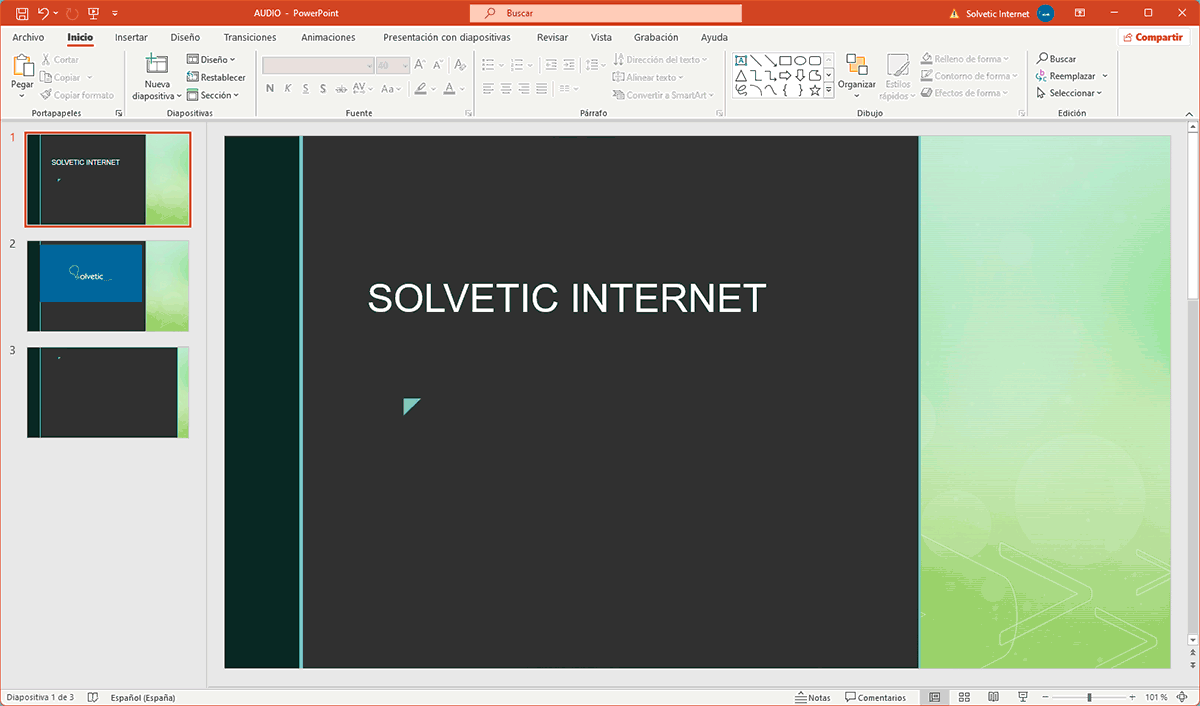
Task: Open the slide Diseño layout dropdown
Action: (211, 60)
